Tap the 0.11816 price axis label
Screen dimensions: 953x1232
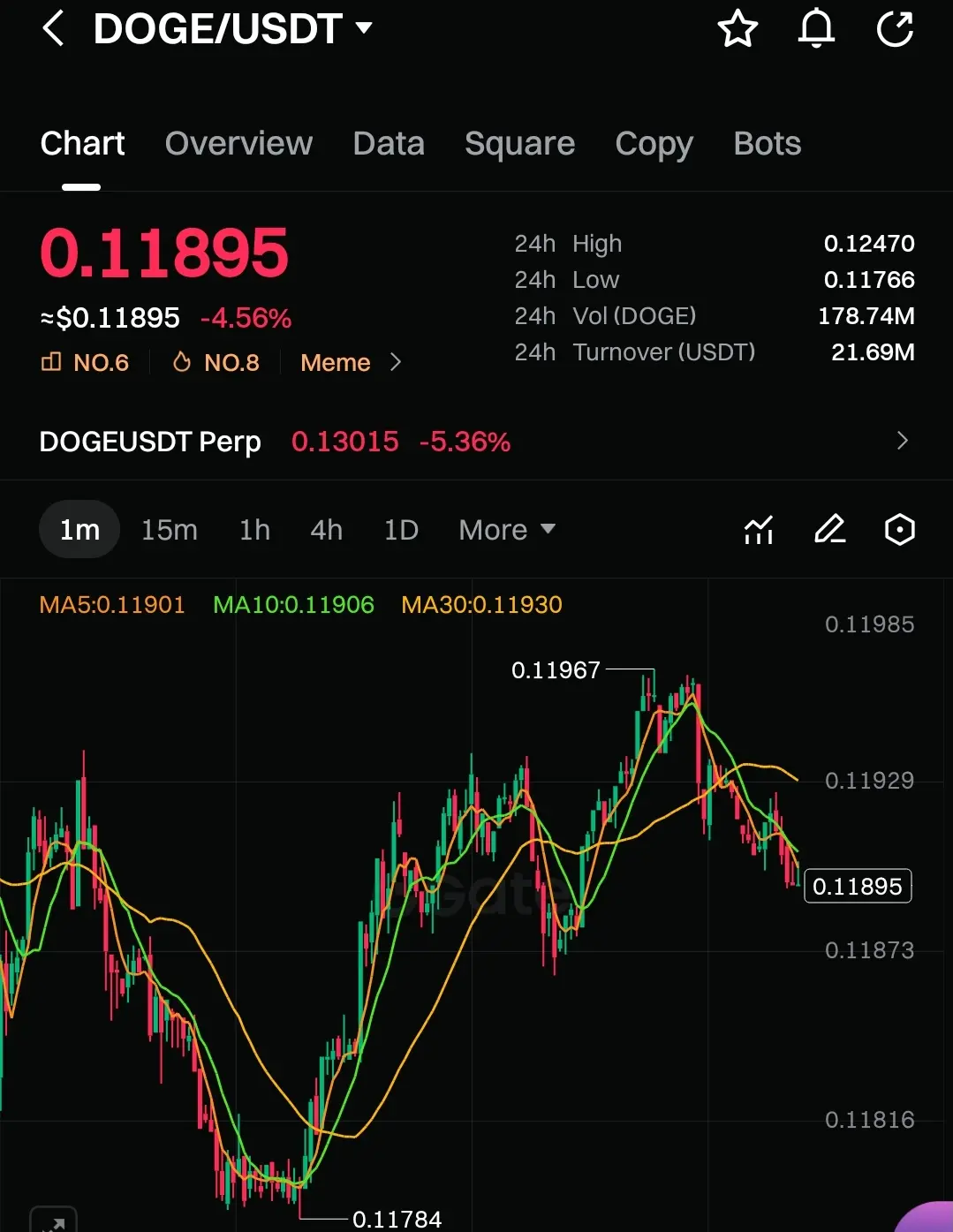pyautogui.click(x=869, y=1121)
